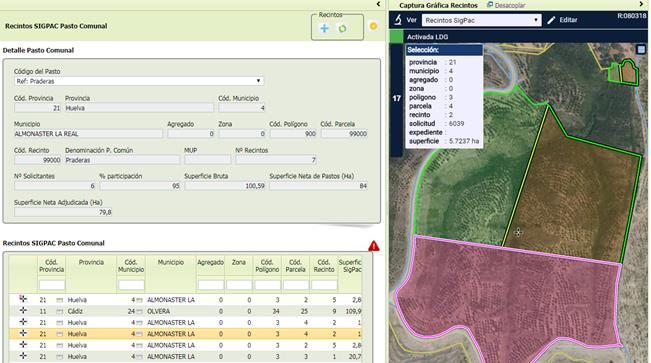Click the Cód. Parcela column filter box
Screen dimensions: 651x363
(296, 285)
